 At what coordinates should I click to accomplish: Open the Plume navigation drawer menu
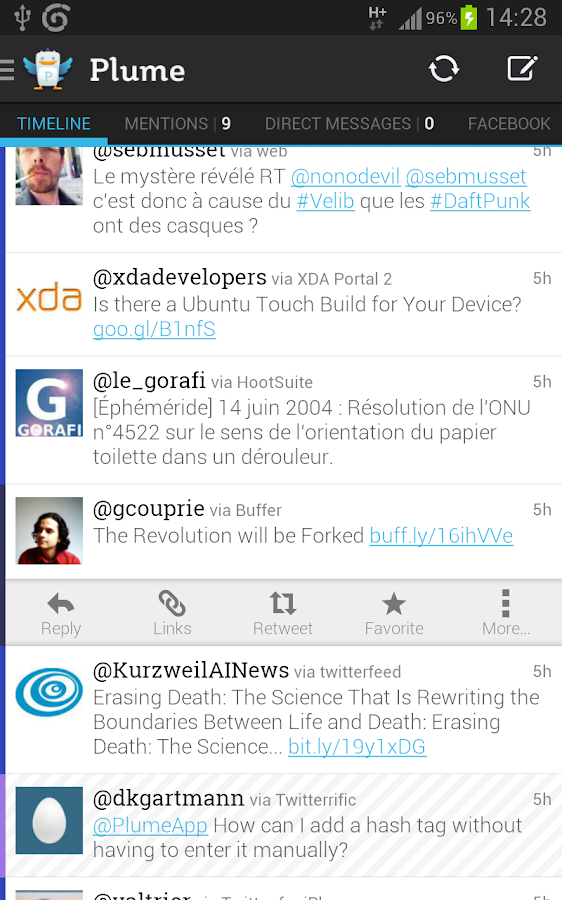tap(7, 69)
